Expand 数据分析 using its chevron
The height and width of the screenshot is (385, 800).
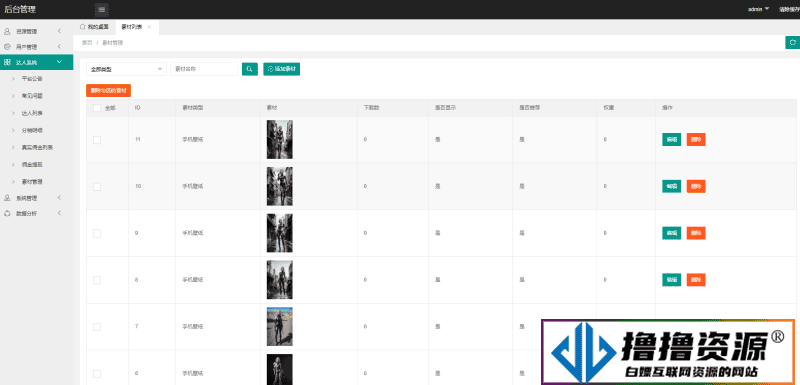click(x=59, y=213)
